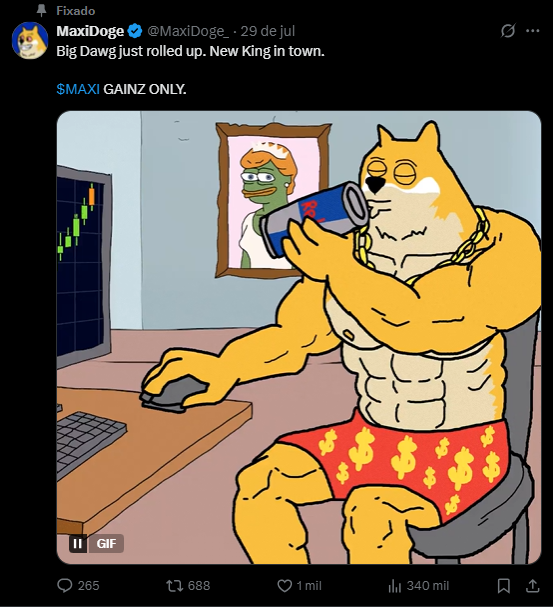Open the muscular doge GIF media
The height and width of the screenshot is (607, 553).
tap(299, 337)
